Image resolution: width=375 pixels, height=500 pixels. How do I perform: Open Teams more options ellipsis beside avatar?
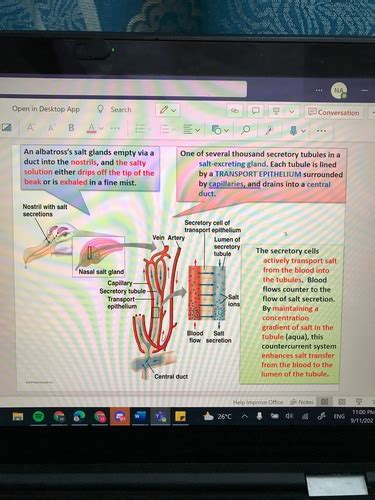click(x=319, y=90)
